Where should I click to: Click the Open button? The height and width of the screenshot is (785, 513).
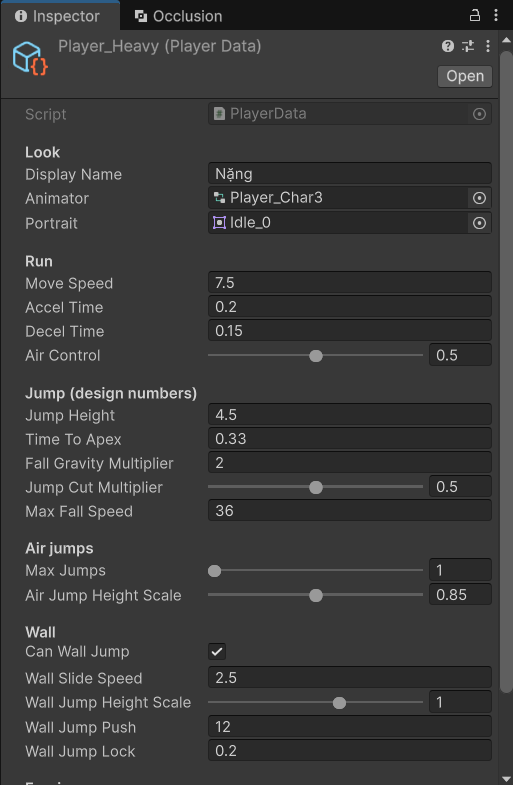pyautogui.click(x=465, y=76)
